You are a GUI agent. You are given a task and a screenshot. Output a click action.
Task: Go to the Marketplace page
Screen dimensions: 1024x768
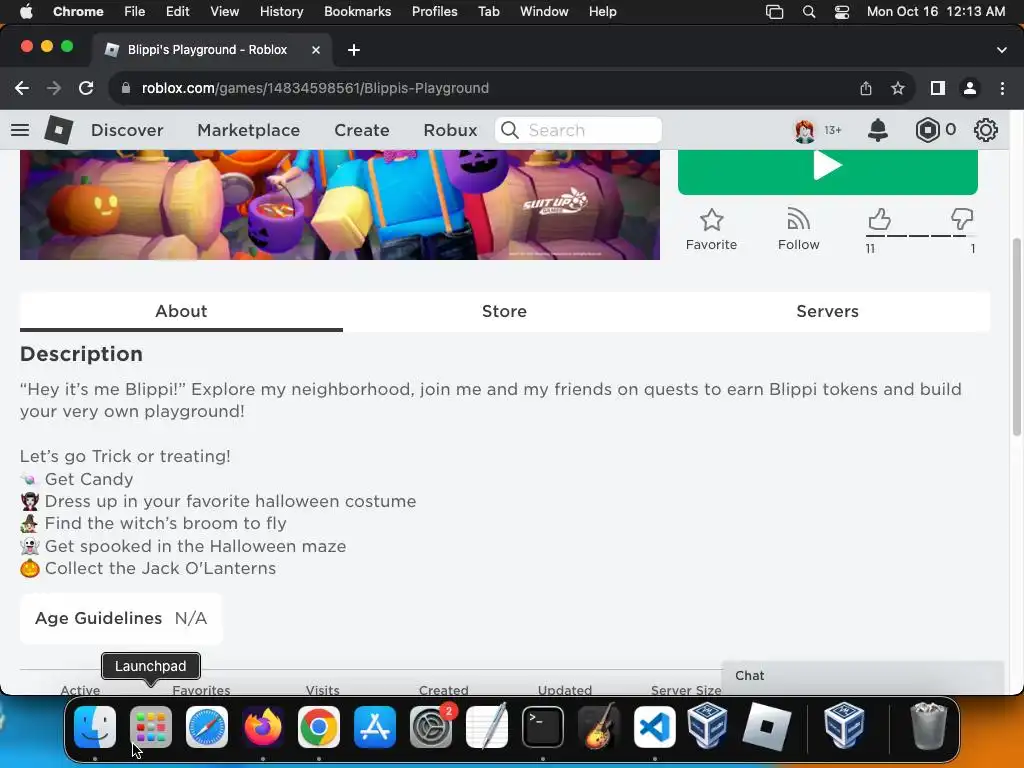[x=249, y=130]
